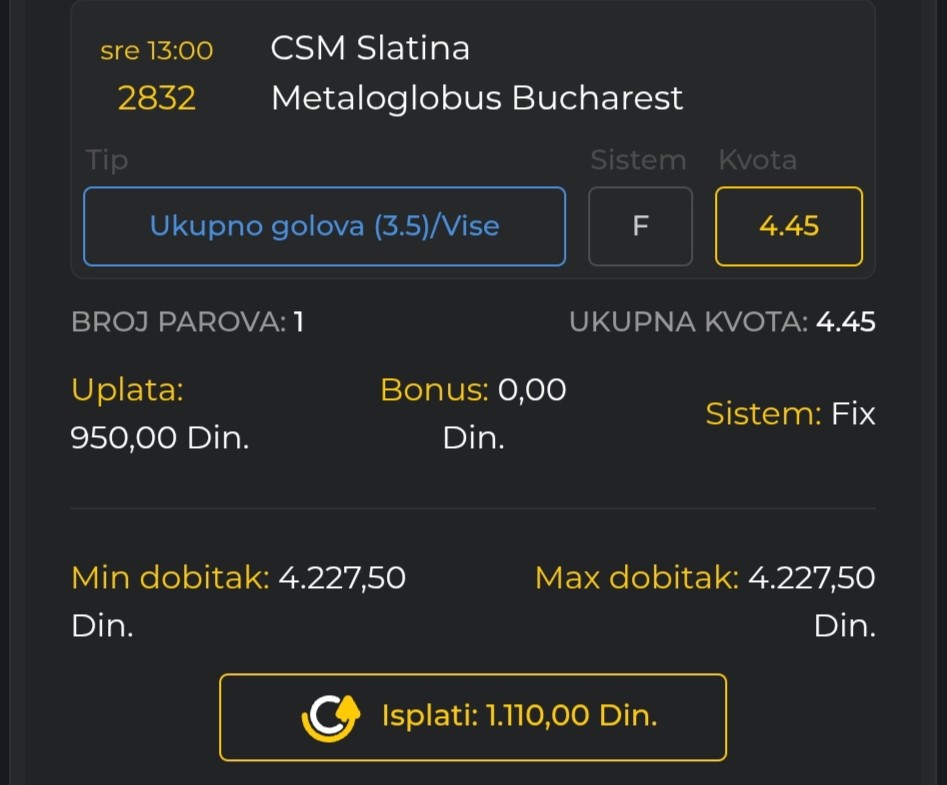Select the Ukupno golova (3.5)/Vise tip

pos(324,226)
